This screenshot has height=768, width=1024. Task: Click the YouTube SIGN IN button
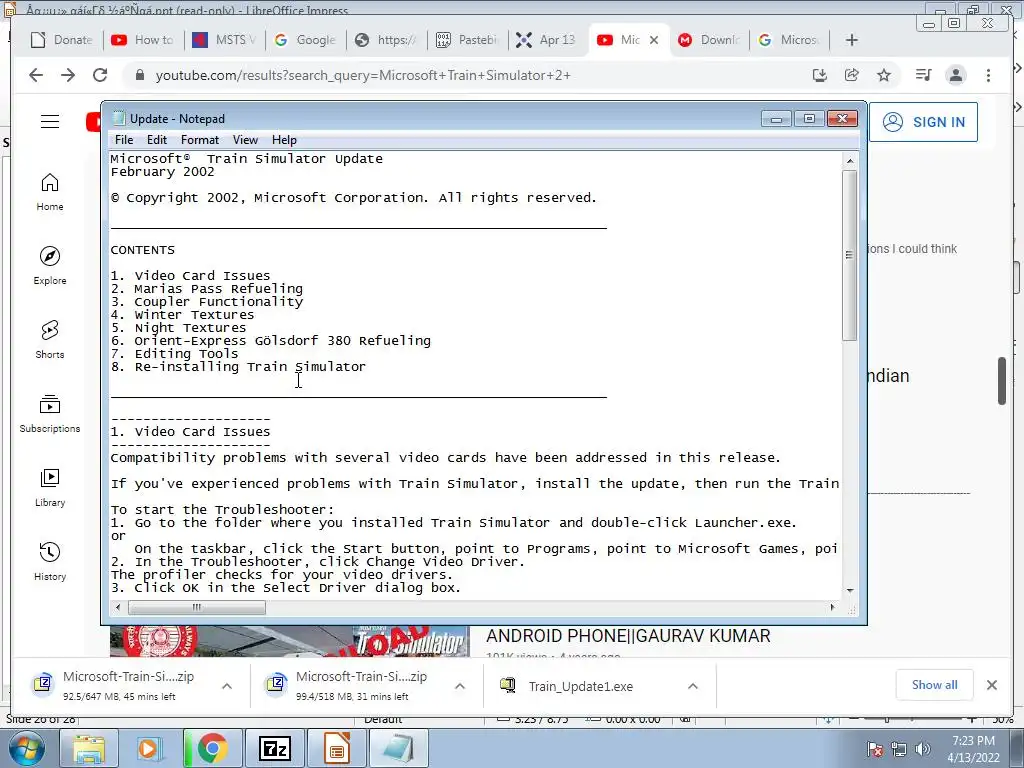coord(923,122)
